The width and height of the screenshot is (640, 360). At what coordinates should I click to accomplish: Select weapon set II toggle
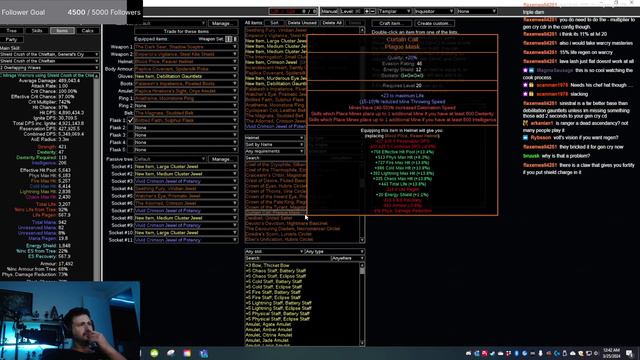(x=235, y=39)
